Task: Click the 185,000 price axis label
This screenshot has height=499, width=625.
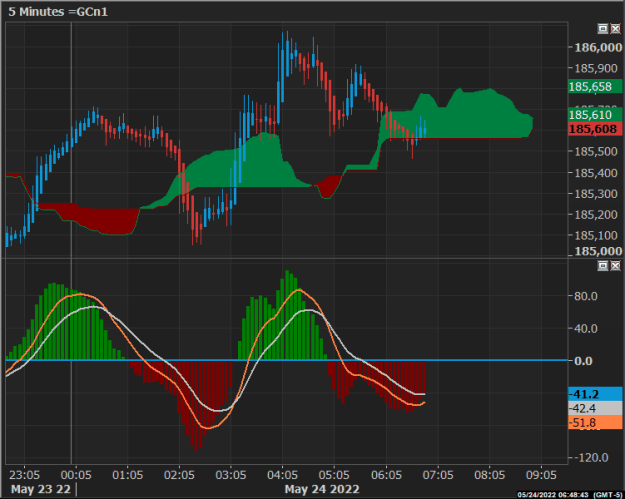Action: tap(597, 251)
